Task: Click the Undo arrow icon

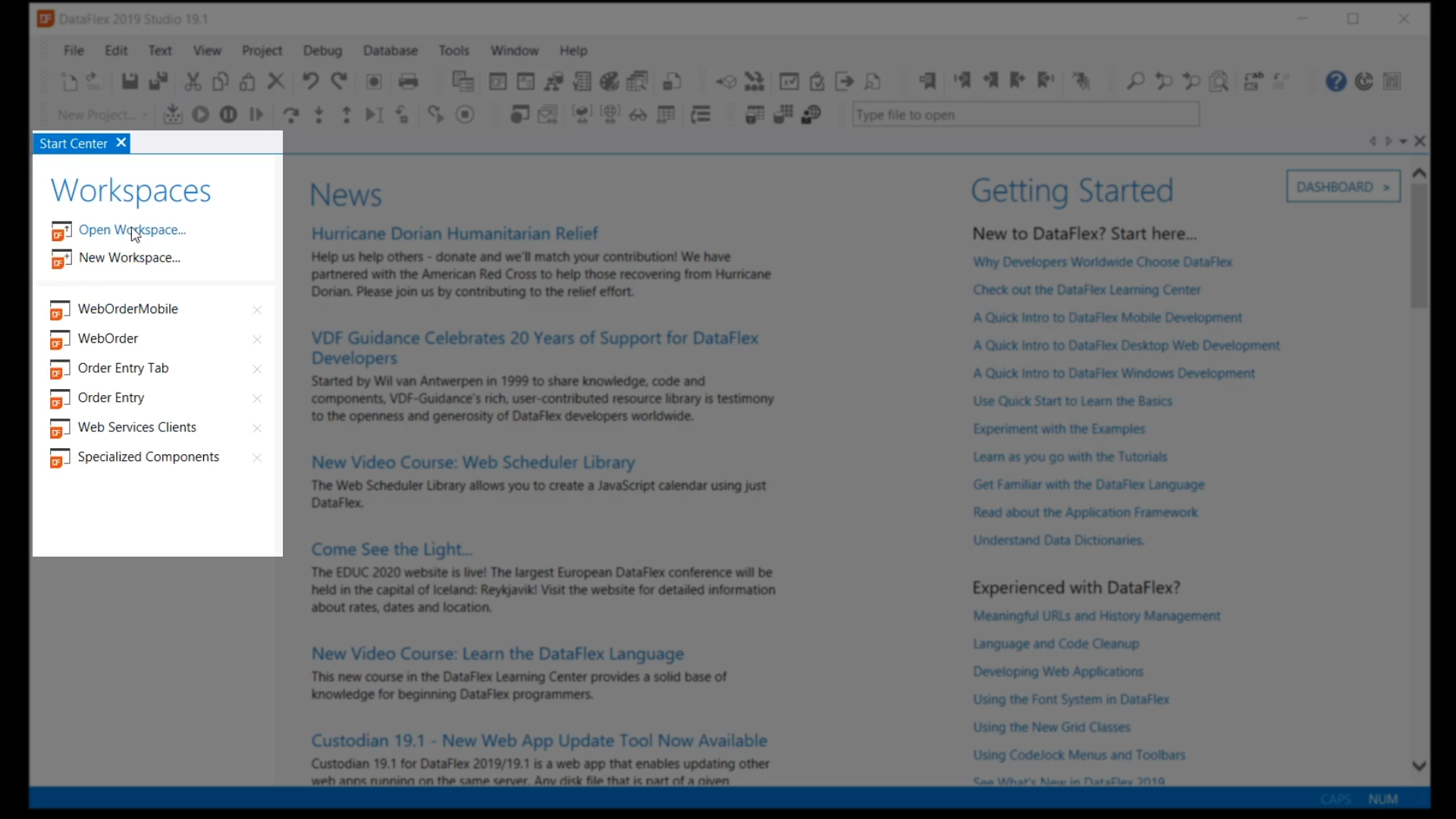Action: [310, 81]
